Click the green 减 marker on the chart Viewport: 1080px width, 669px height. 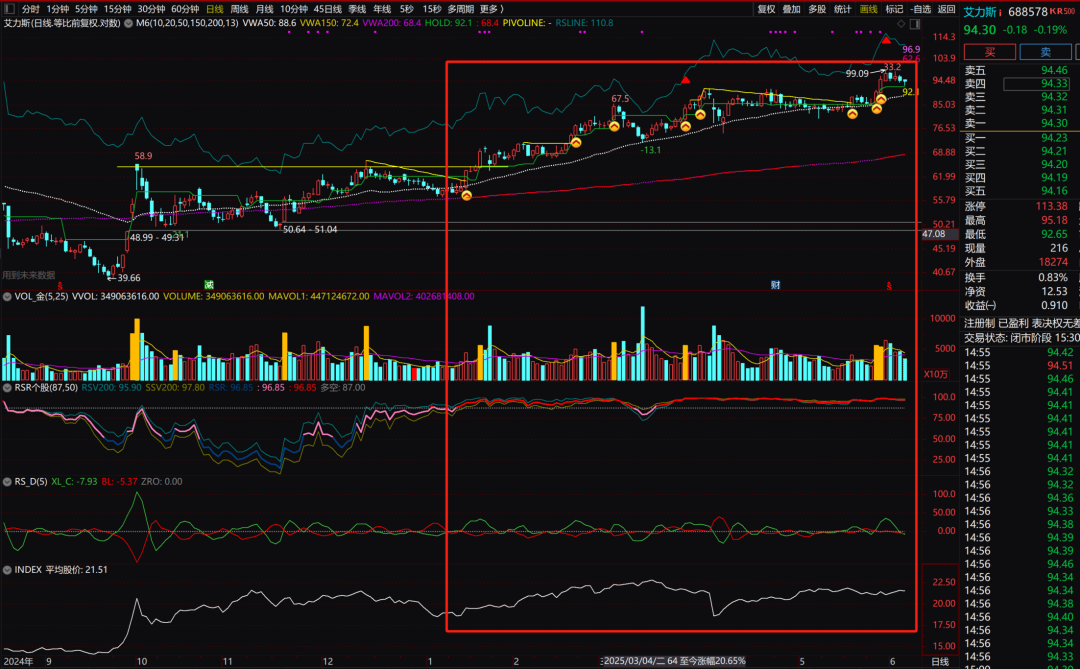209,285
